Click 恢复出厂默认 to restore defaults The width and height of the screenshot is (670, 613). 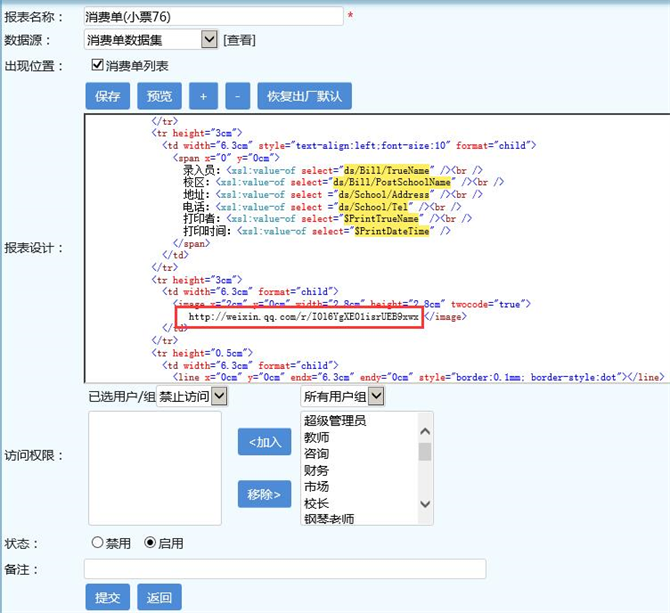305,96
